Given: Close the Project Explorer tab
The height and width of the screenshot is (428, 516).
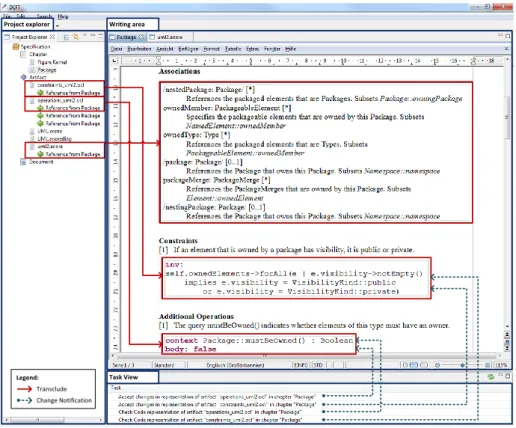Looking at the screenshot, I should tap(52, 37).
